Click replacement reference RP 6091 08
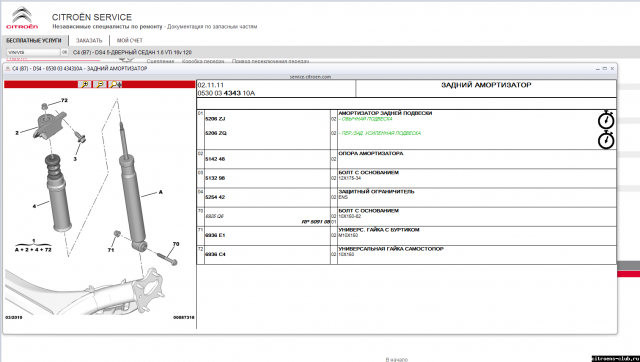This screenshot has height=362, width=640. (x=316, y=222)
